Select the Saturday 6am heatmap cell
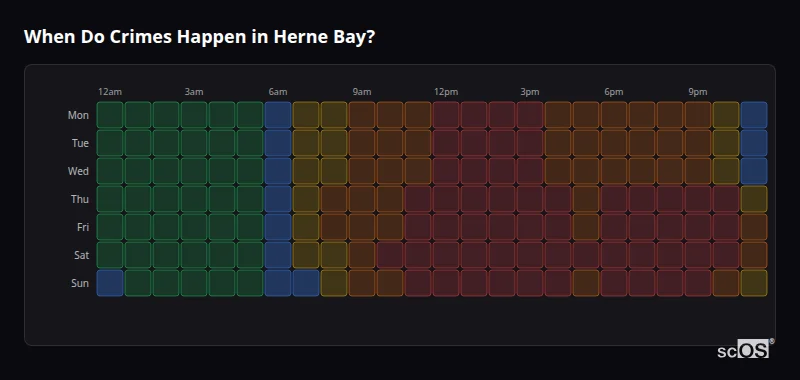The width and height of the screenshot is (800, 380). [x=278, y=255]
